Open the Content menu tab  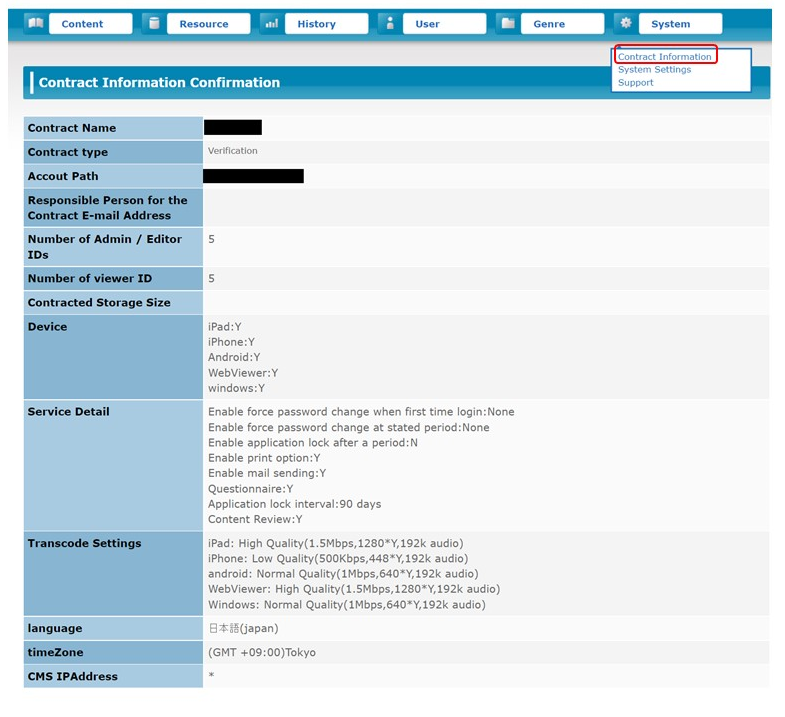tap(91, 24)
